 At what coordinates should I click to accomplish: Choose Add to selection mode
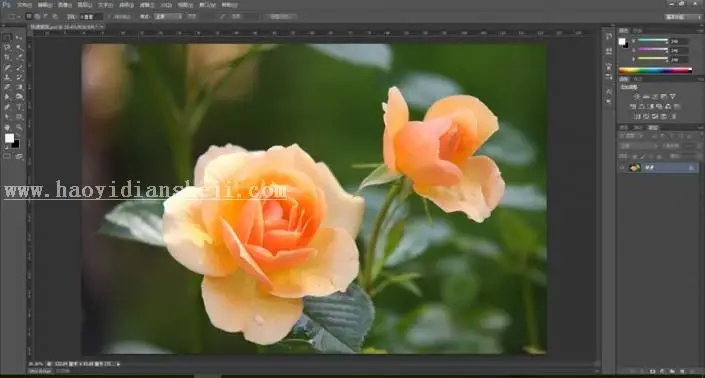(x=37, y=16)
